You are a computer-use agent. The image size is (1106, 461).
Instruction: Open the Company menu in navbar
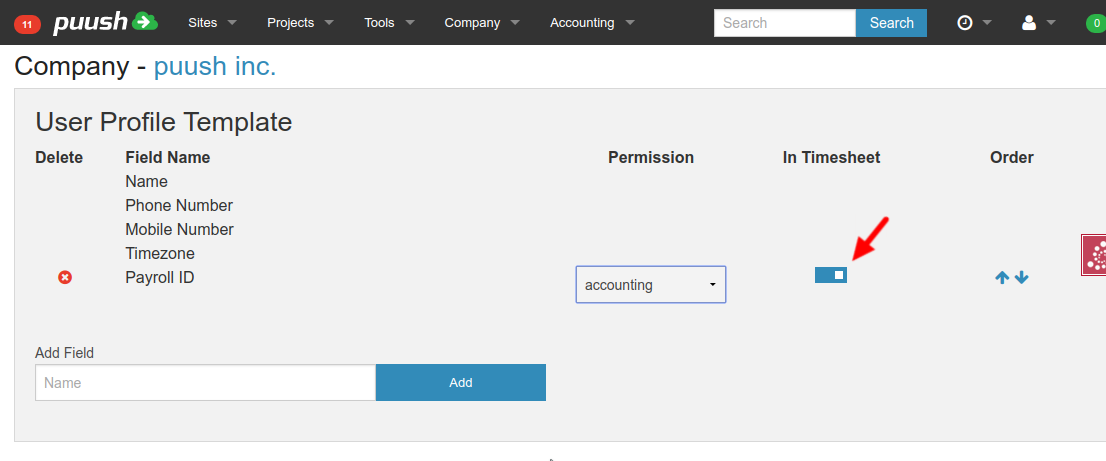482,22
